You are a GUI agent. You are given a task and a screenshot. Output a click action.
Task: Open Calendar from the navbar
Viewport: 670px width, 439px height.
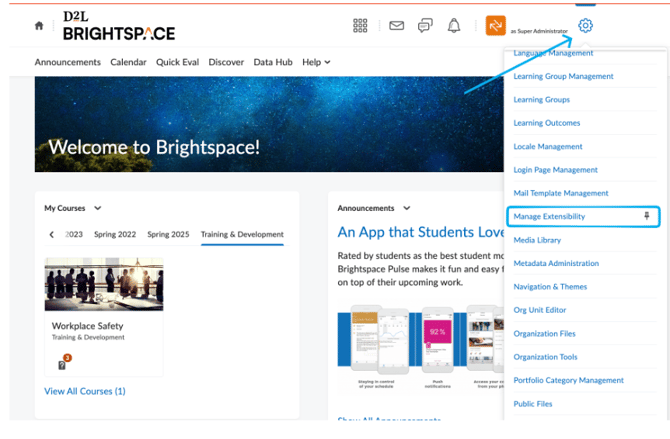128,62
